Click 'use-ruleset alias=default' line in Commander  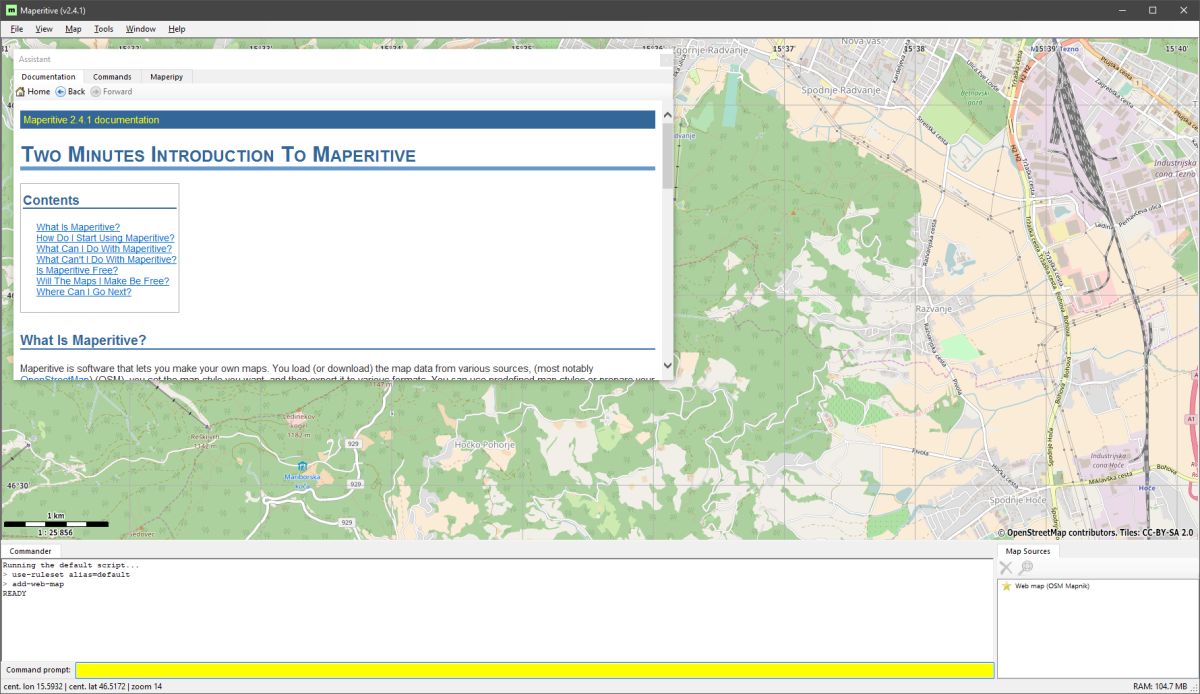[x=66, y=575]
